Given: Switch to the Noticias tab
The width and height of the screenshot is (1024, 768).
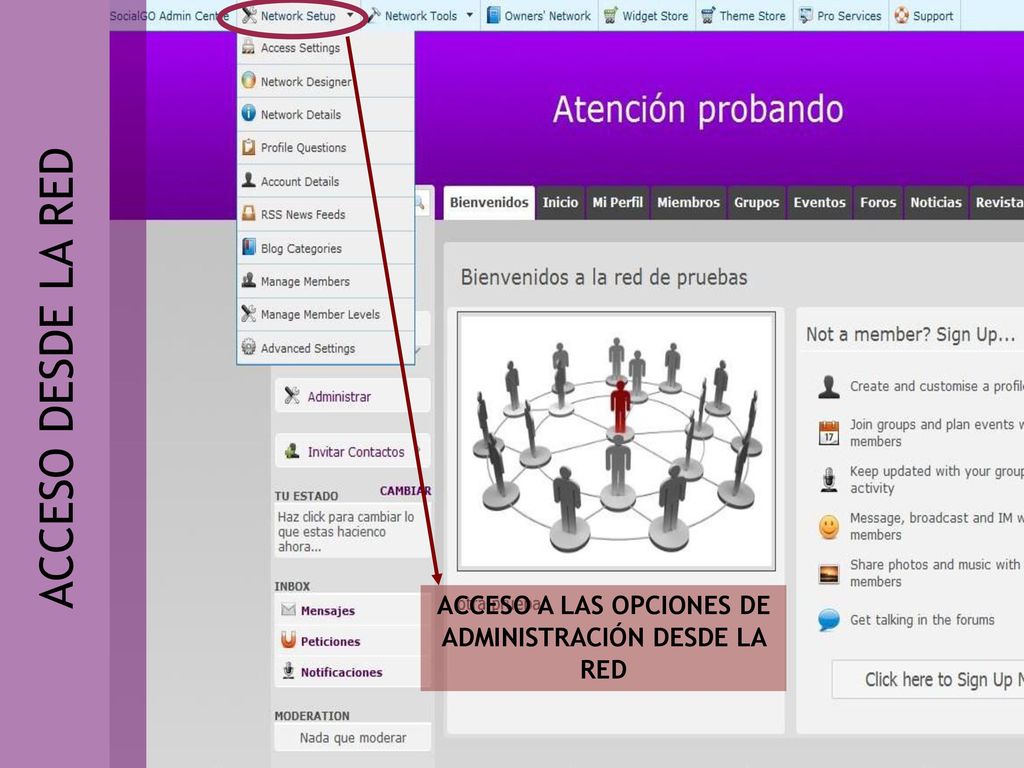Looking at the screenshot, I should 936,202.
